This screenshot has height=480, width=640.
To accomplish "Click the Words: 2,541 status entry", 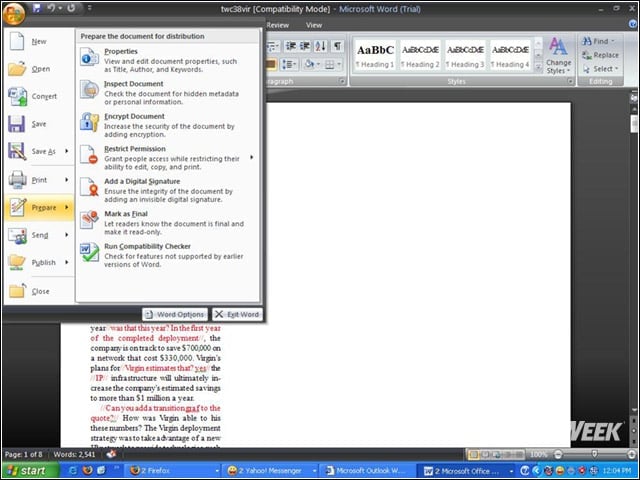I will pos(74,454).
